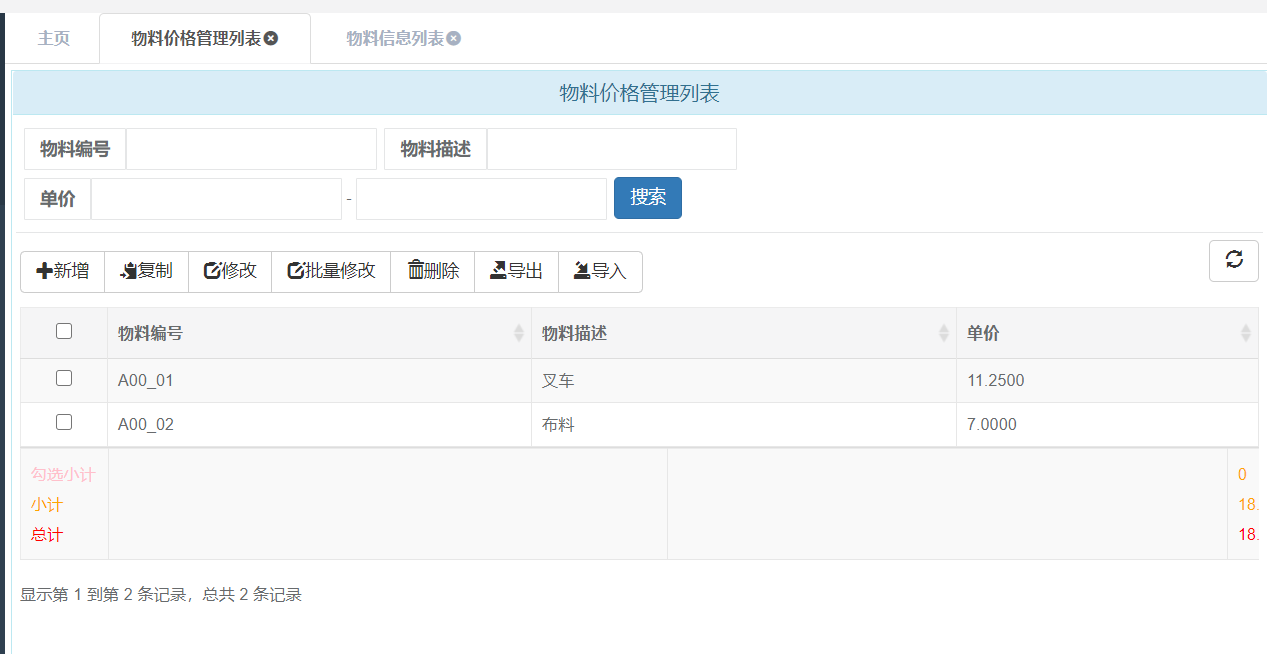Click the 删除 delete button
Image resolution: width=1267 pixels, height=654 pixels.
[x=433, y=271]
